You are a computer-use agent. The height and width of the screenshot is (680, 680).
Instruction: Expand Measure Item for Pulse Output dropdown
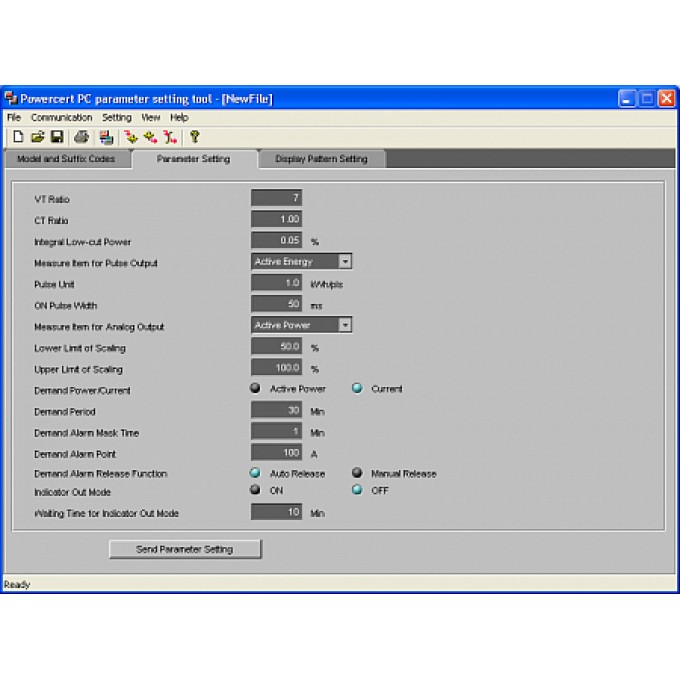tap(345, 262)
